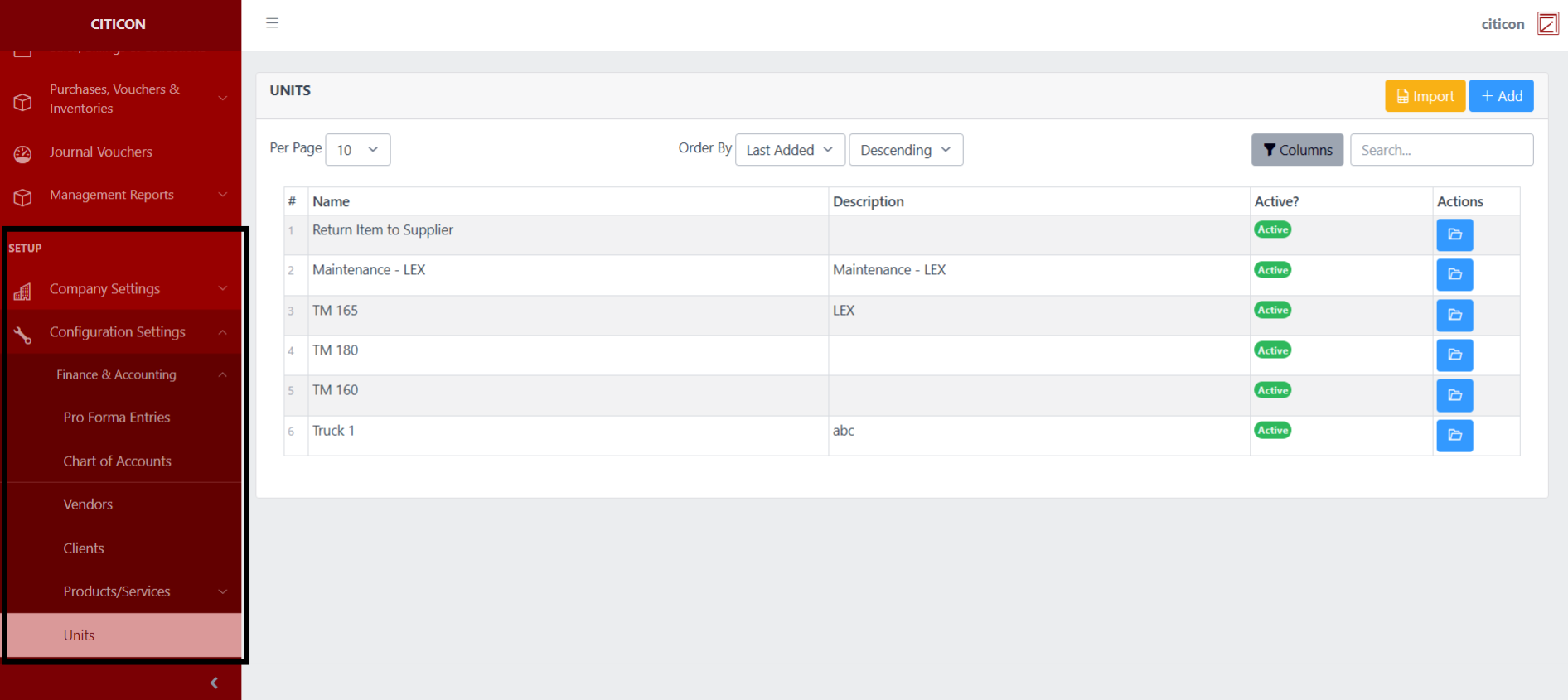Open folder icon for Truck 1 row
Screen dimensions: 1568x700
[x=1454, y=436]
